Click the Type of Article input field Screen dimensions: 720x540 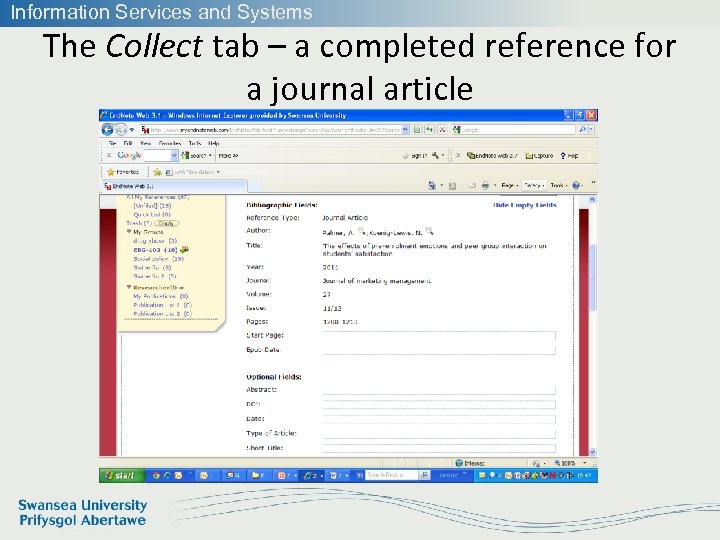click(439, 433)
